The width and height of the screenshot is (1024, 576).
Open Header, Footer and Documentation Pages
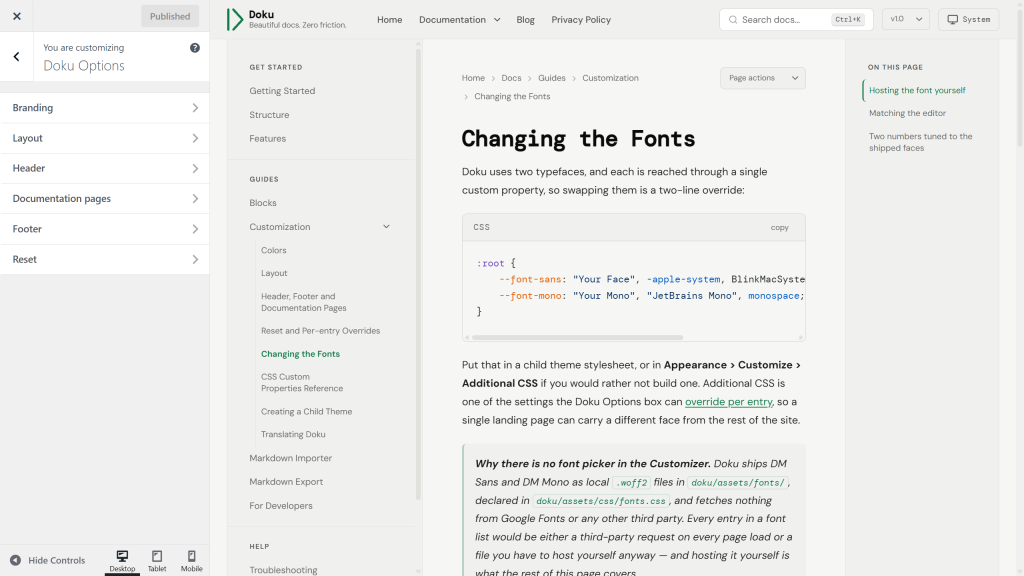304,302
